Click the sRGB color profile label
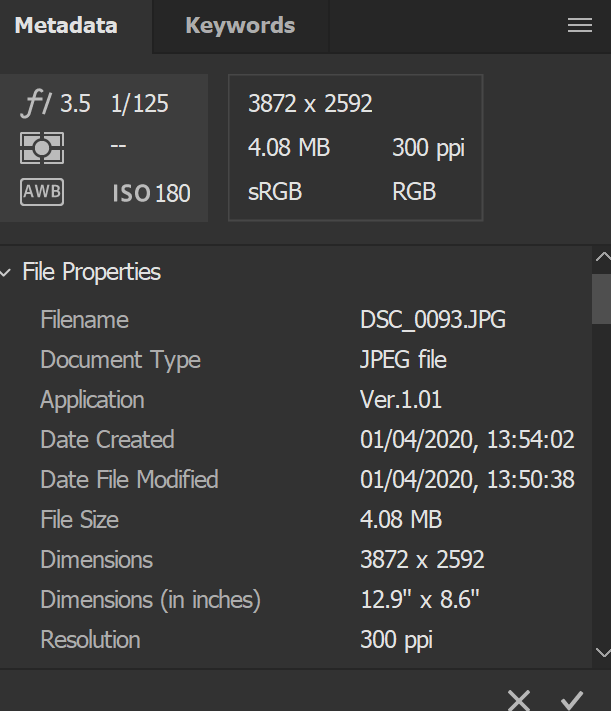611x711 pixels. click(x=275, y=192)
